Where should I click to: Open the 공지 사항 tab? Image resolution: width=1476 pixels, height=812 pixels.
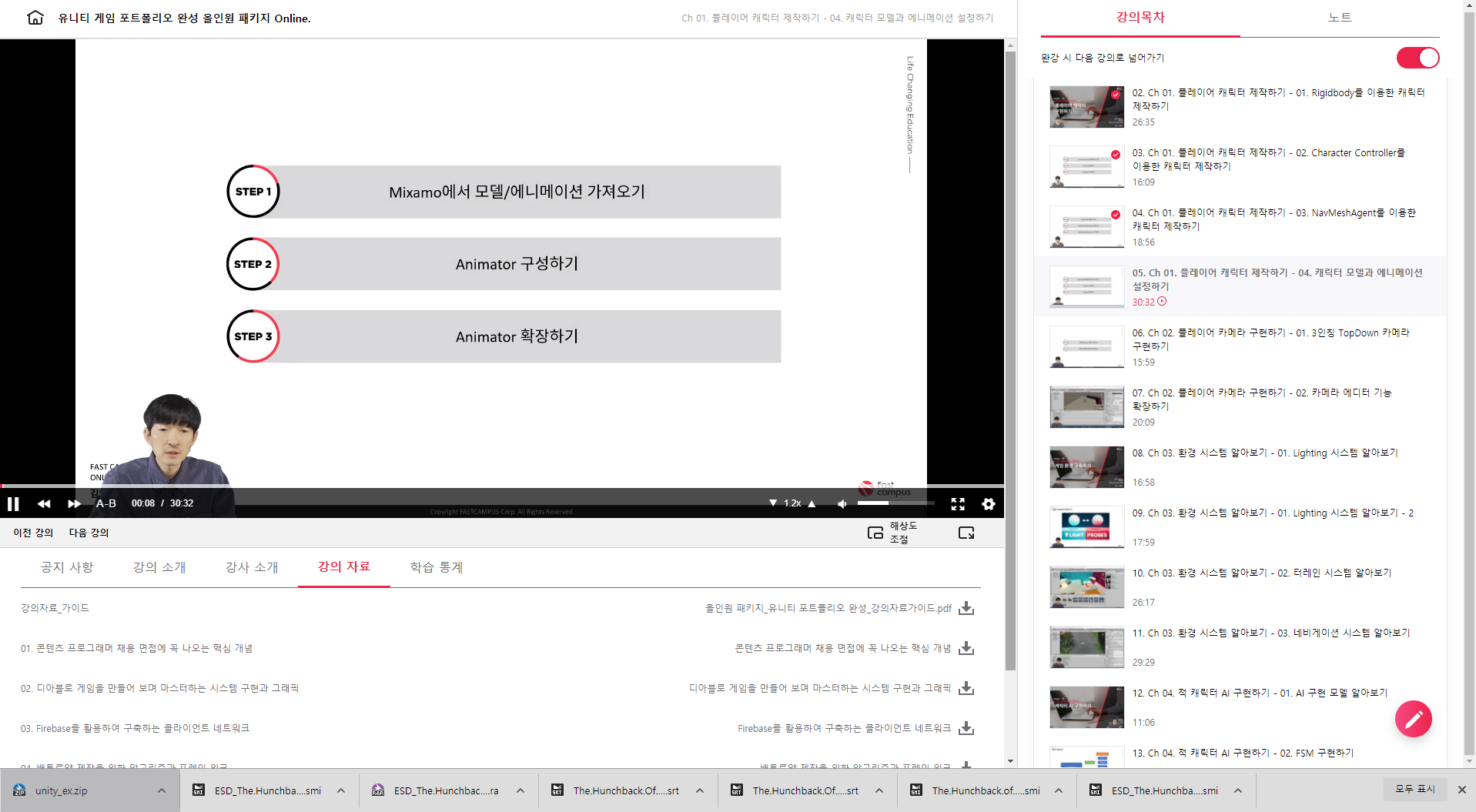pyautogui.click(x=67, y=567)
